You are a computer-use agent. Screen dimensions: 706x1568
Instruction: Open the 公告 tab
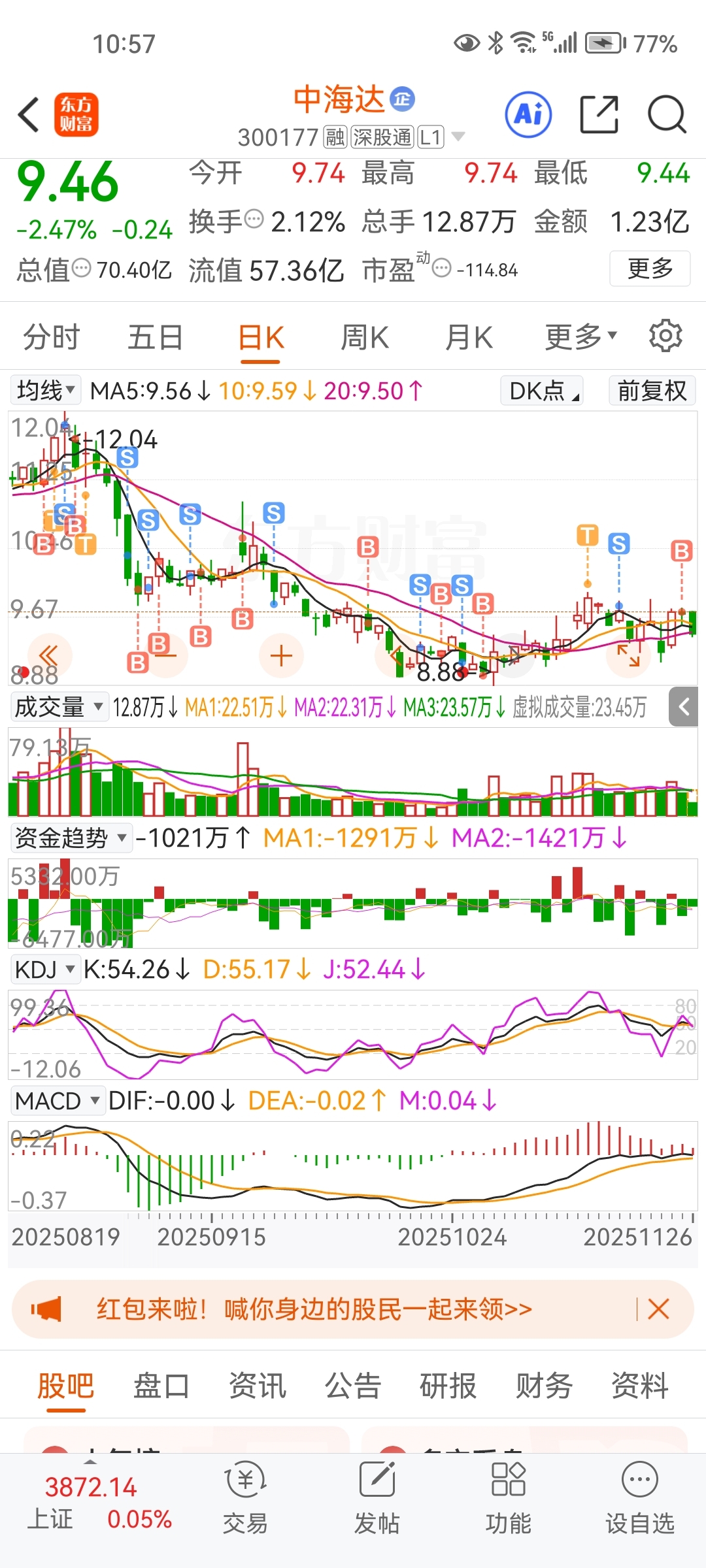click(x=353, y=1385)
